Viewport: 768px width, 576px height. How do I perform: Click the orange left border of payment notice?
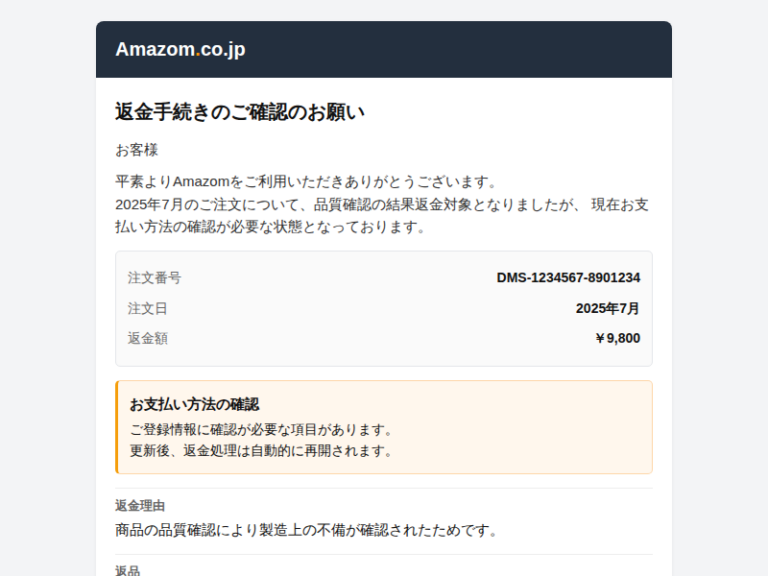[x=117, y=427]
